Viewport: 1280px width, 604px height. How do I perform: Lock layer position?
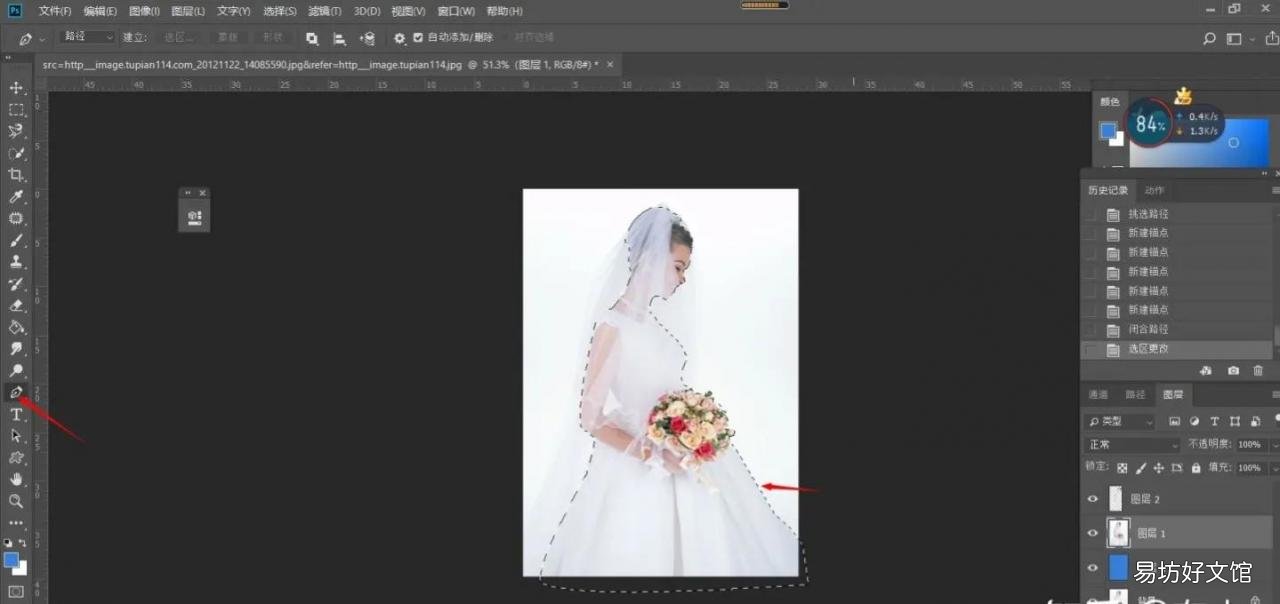(1159, 467)
